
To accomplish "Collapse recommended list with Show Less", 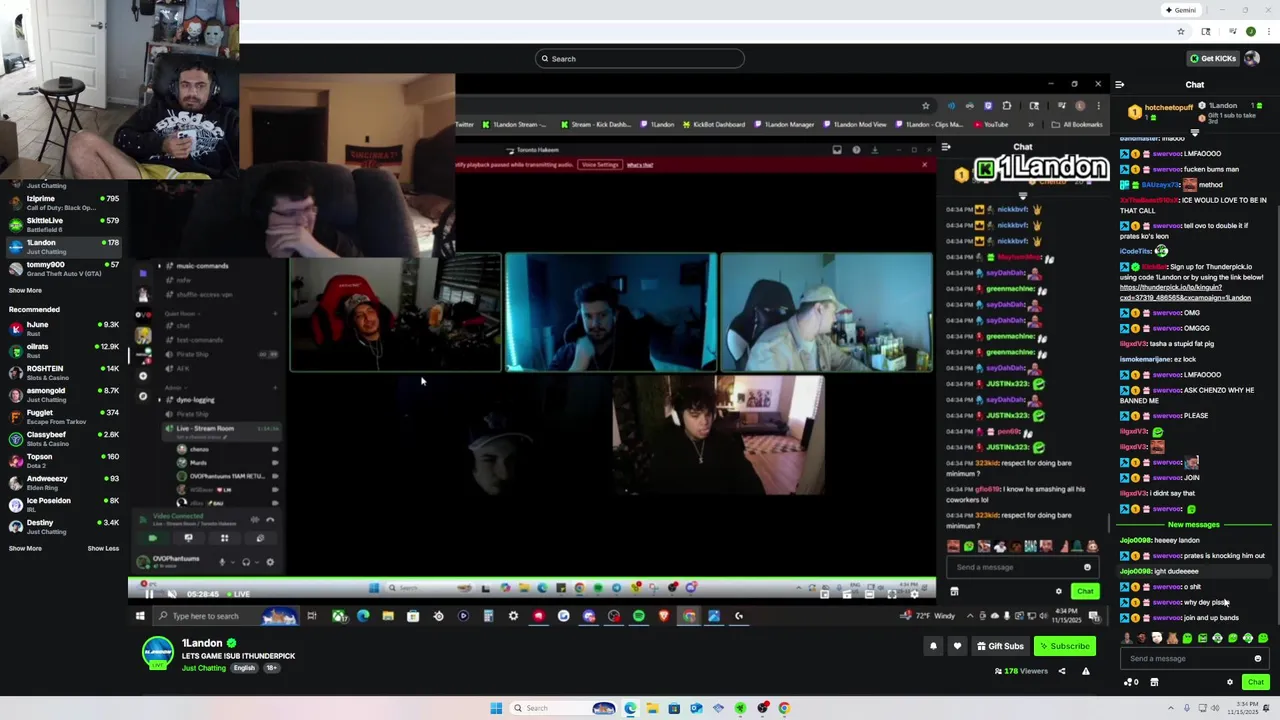I will tap(103, 548).
